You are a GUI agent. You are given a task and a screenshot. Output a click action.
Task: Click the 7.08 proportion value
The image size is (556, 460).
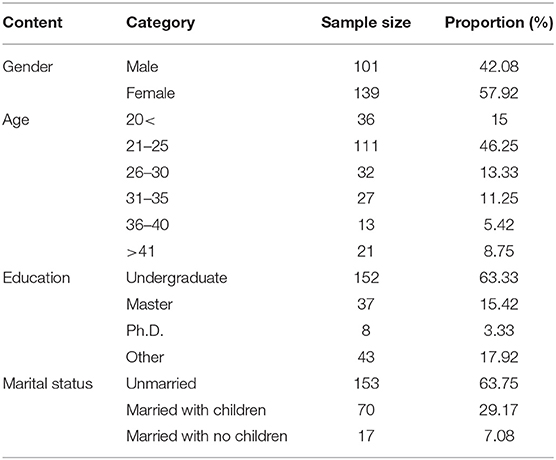[x=499, y=436]
